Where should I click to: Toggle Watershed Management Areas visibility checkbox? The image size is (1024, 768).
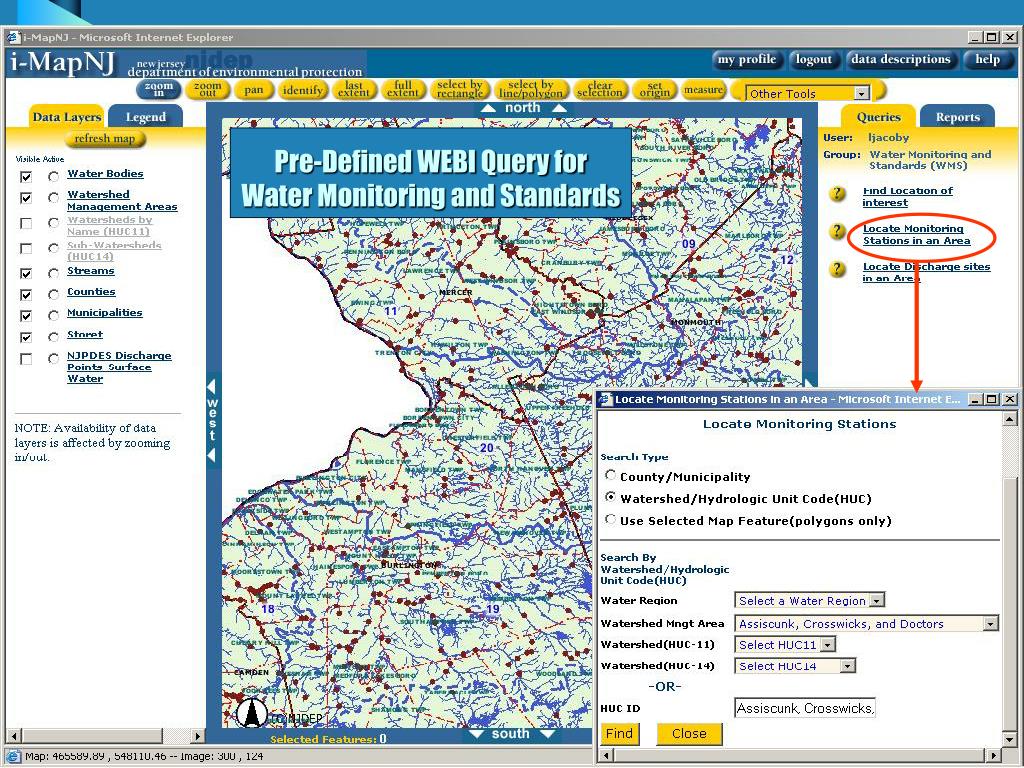pyautogui.click(x=26, y=197)
